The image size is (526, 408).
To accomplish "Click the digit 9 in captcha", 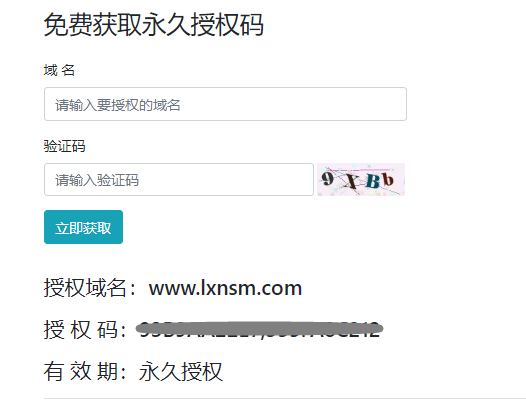I will pos(328,178).
